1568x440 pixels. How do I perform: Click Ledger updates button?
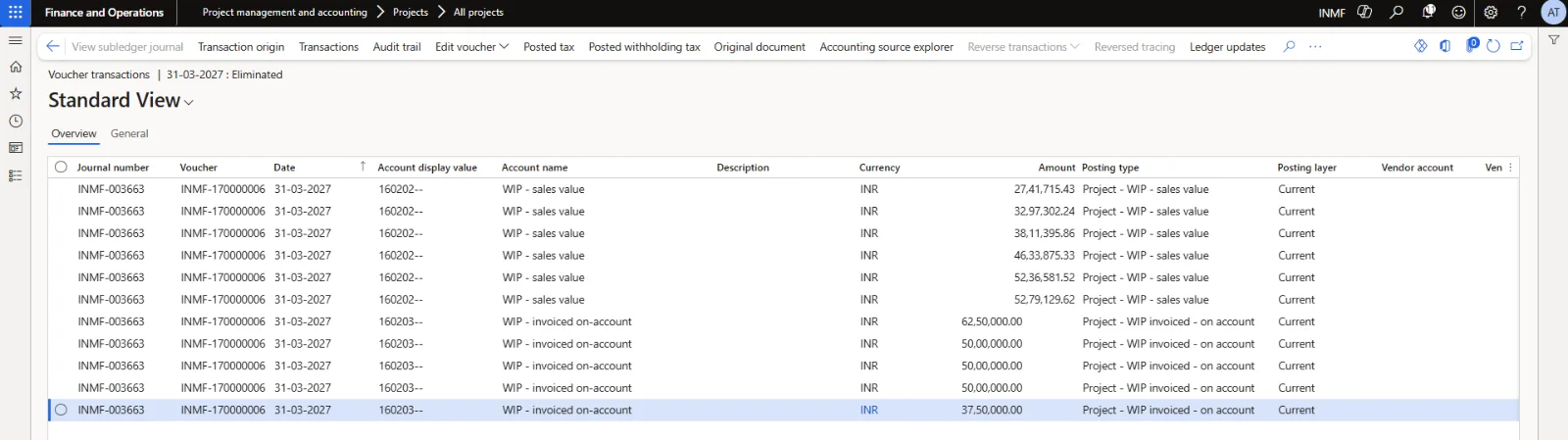1227,46
